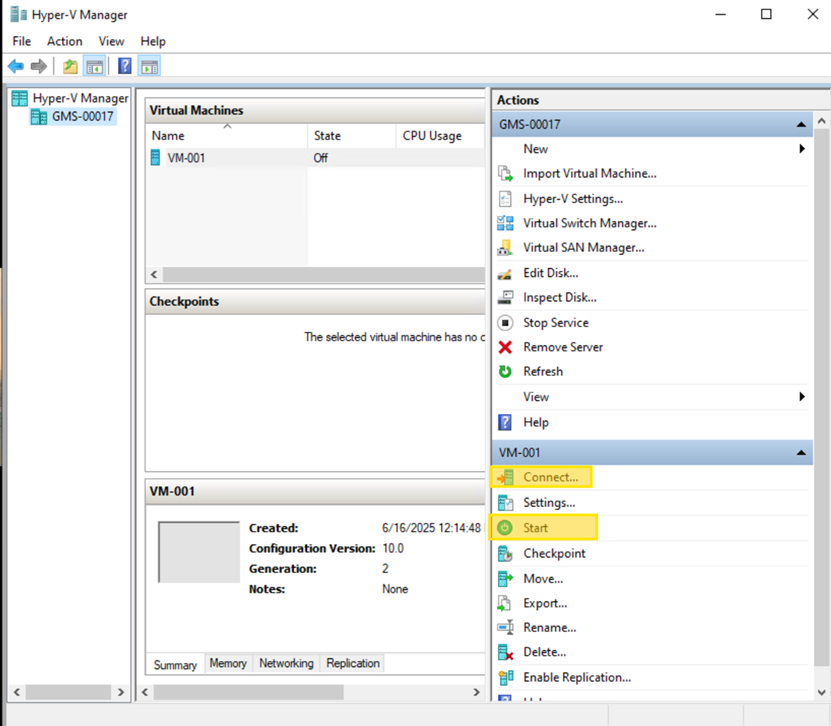This screenshot has width=831, height=726.
Task: Click the green Start power icon
Action: pyautogui.click(x=505, y=527)
